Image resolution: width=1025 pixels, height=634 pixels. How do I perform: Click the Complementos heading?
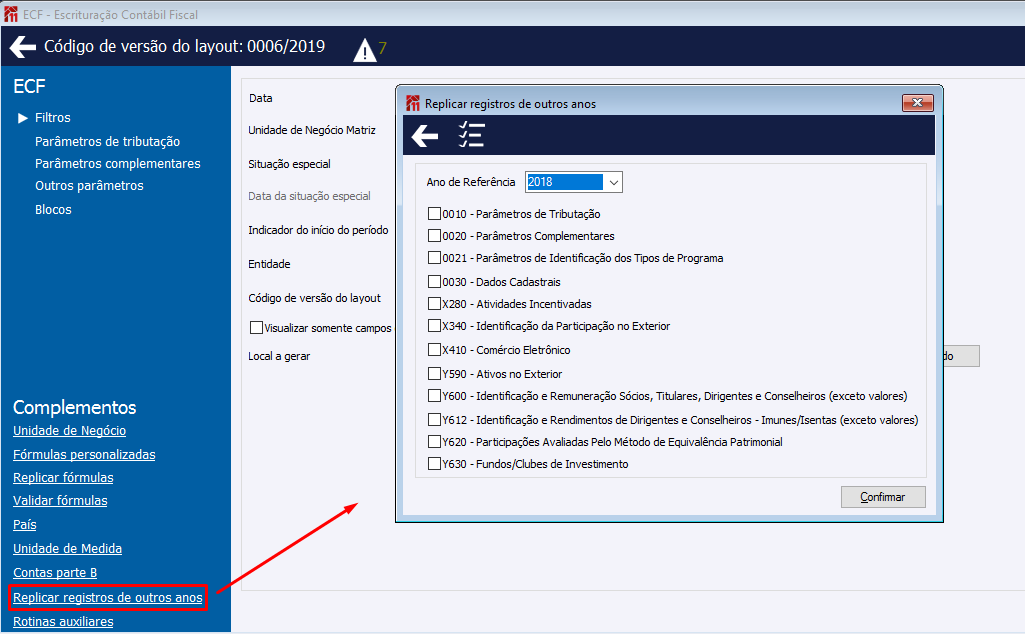pos(75,408)
